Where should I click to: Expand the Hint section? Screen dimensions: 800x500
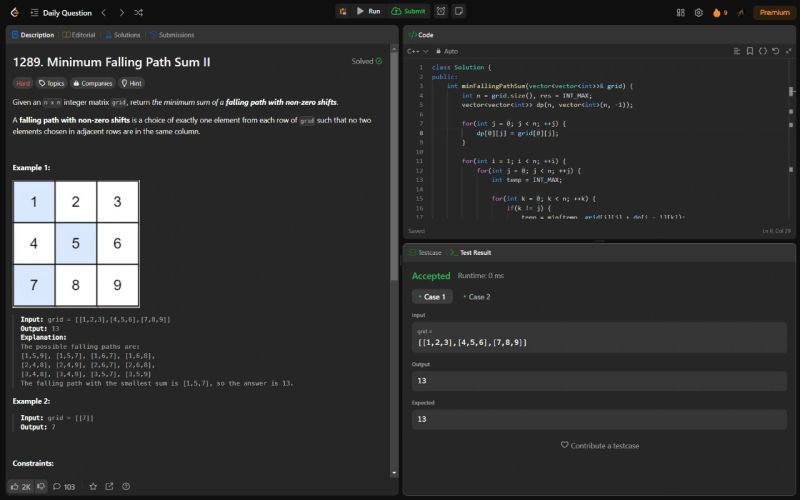[x=131, y=83]
